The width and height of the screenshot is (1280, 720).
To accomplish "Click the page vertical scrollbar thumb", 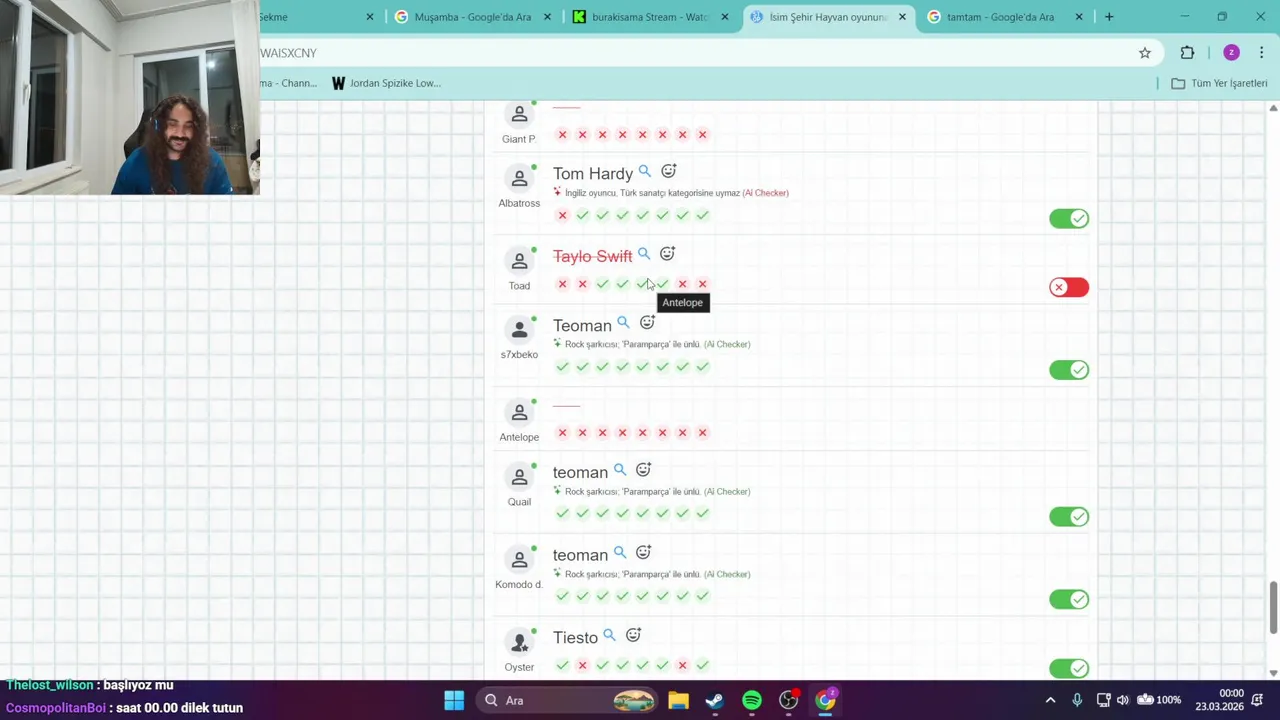I will tap(1273, 607).
